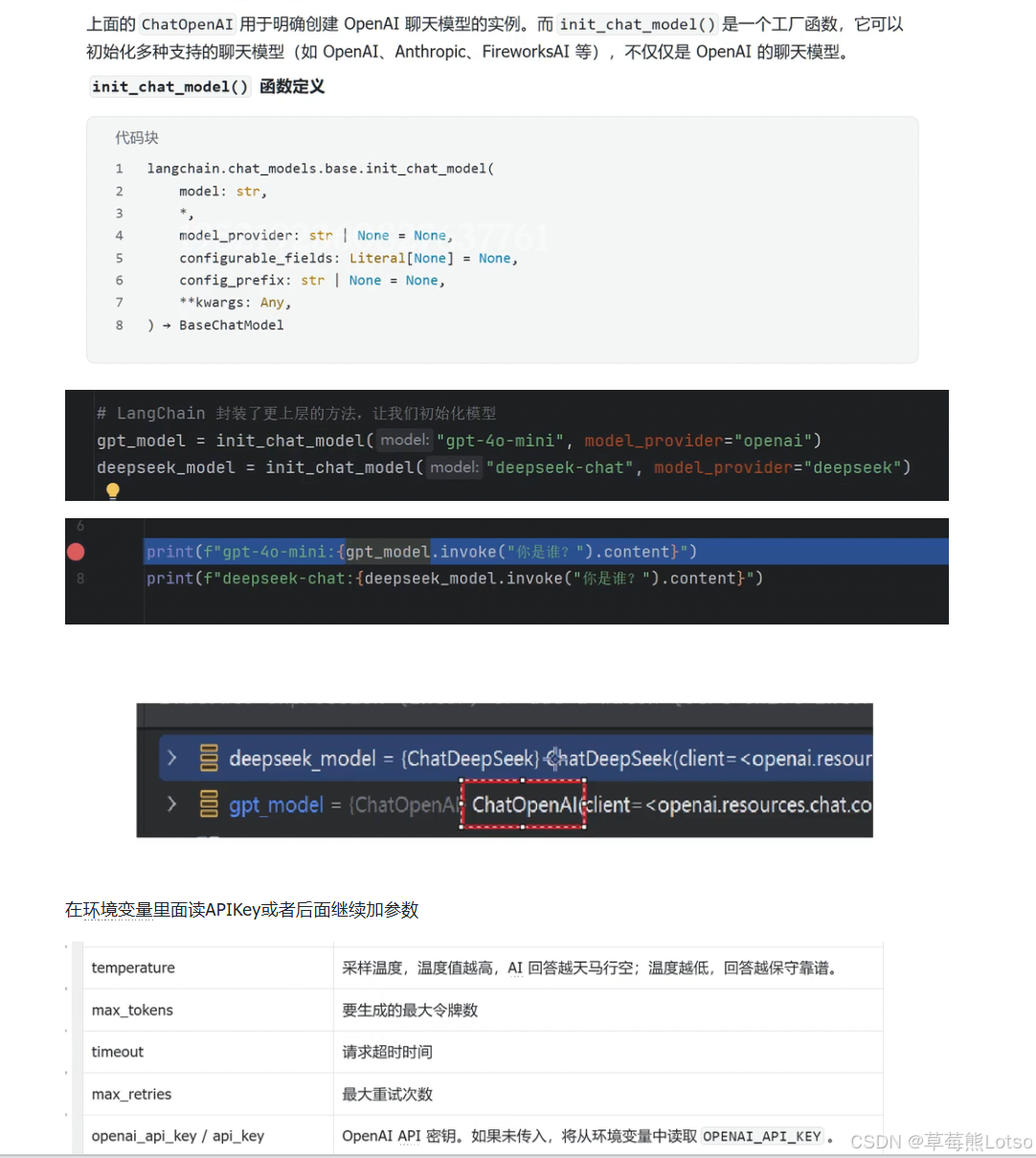This screenshot has height=1158, width=1036.
Task: Click the openai_api_key / api_key cell
Action: (208, 1136)
